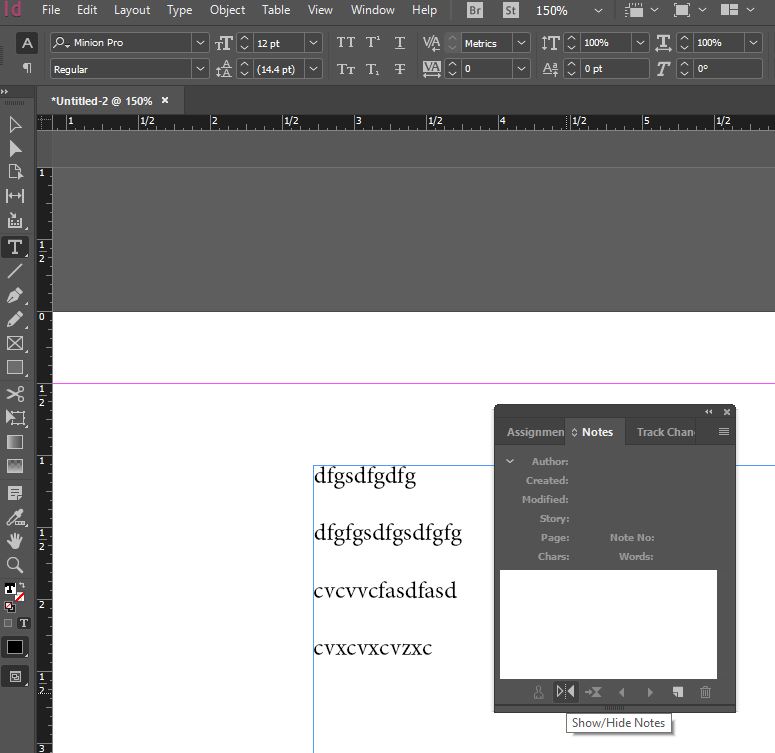This screenshot has width=775, height=753.
Task: Toggle Underline formatting
Action: pyautogui.click(x=400, y=43)
